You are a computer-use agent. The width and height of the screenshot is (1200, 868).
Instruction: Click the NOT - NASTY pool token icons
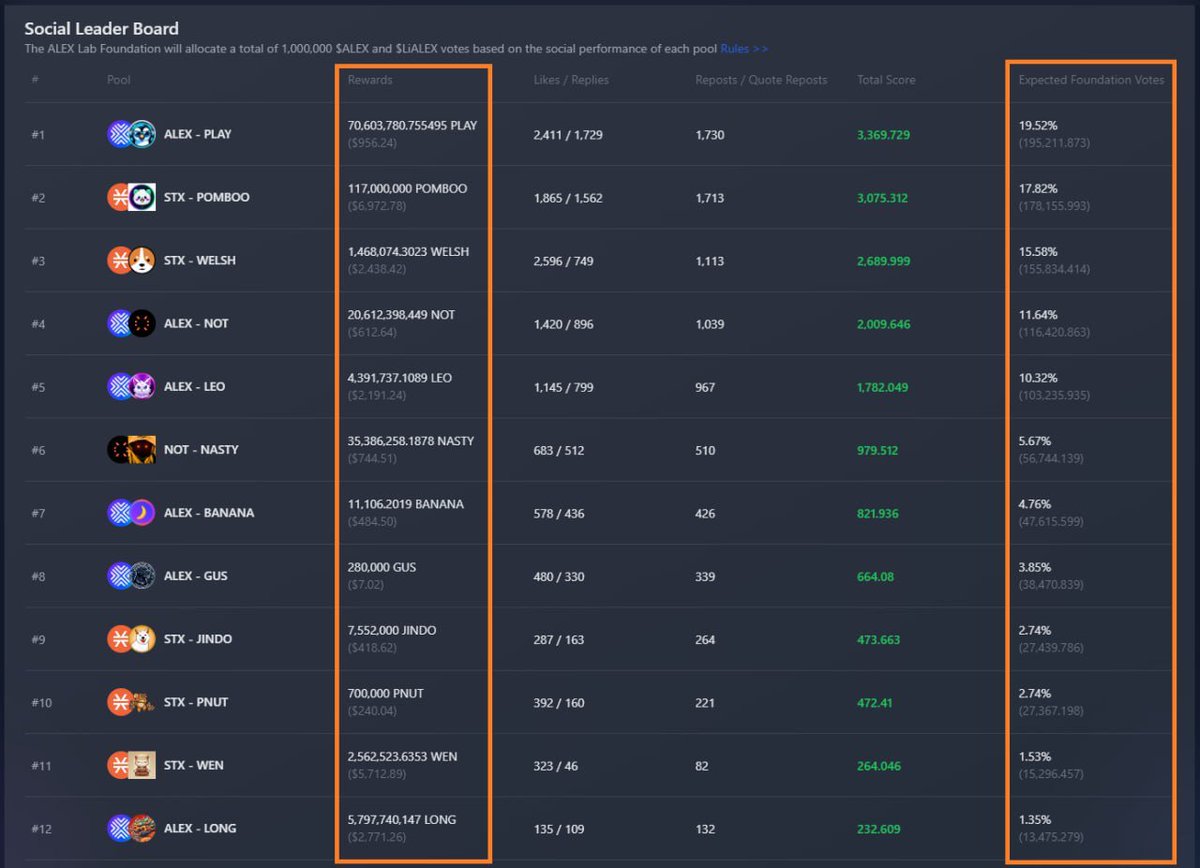pos(131,449)
